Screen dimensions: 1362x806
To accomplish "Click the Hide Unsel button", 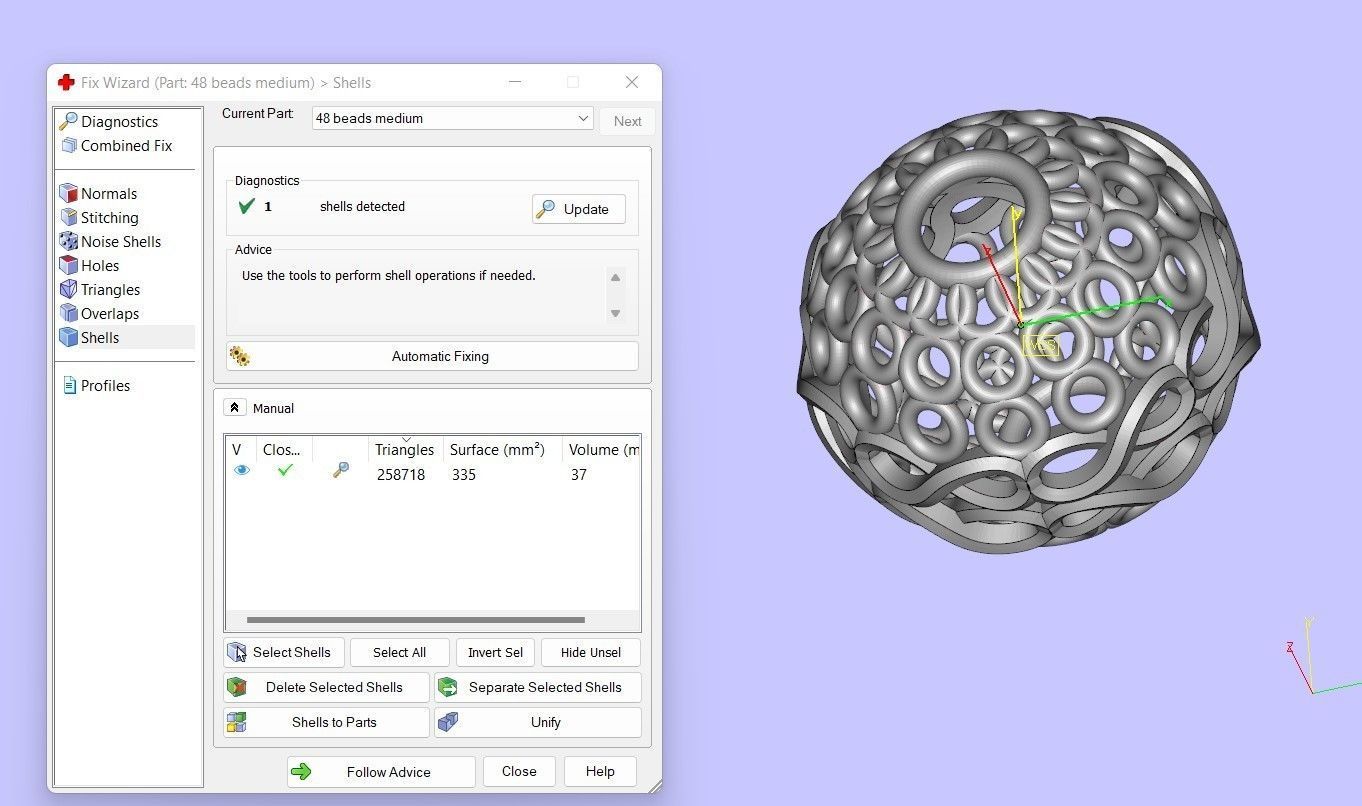I will [x=590, y=652].
